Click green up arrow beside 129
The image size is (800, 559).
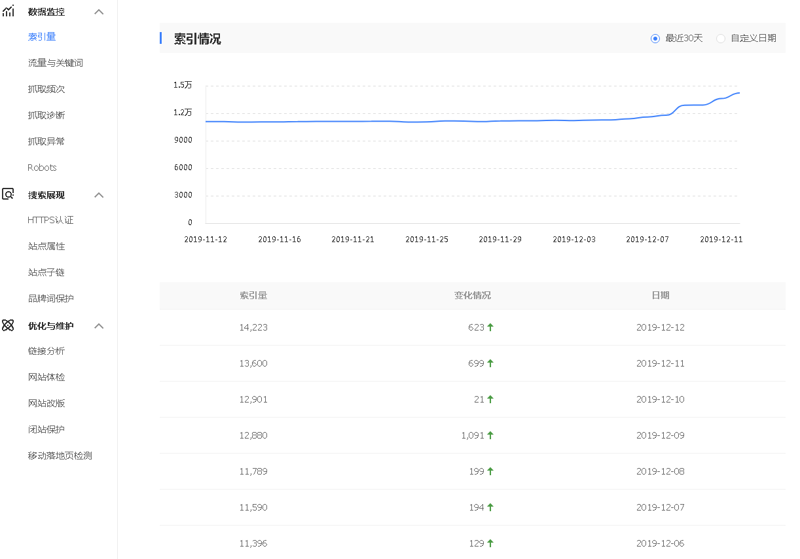click(490, 543)
